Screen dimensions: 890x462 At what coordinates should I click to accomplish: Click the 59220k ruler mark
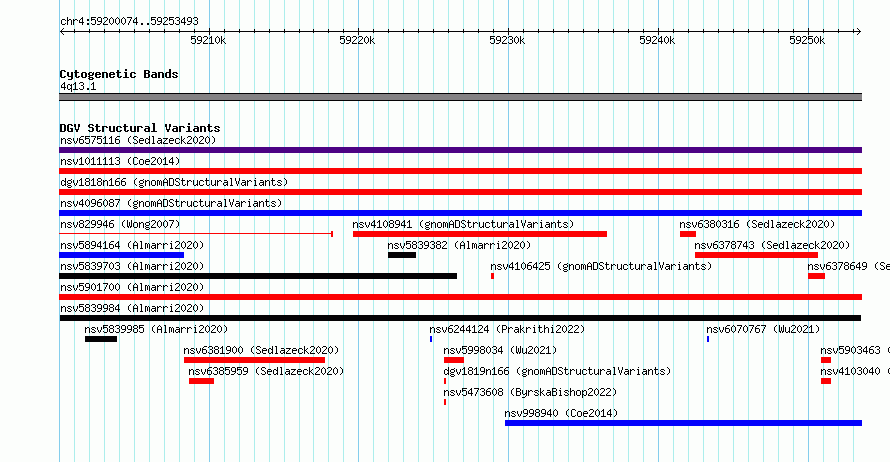point(357,40)
